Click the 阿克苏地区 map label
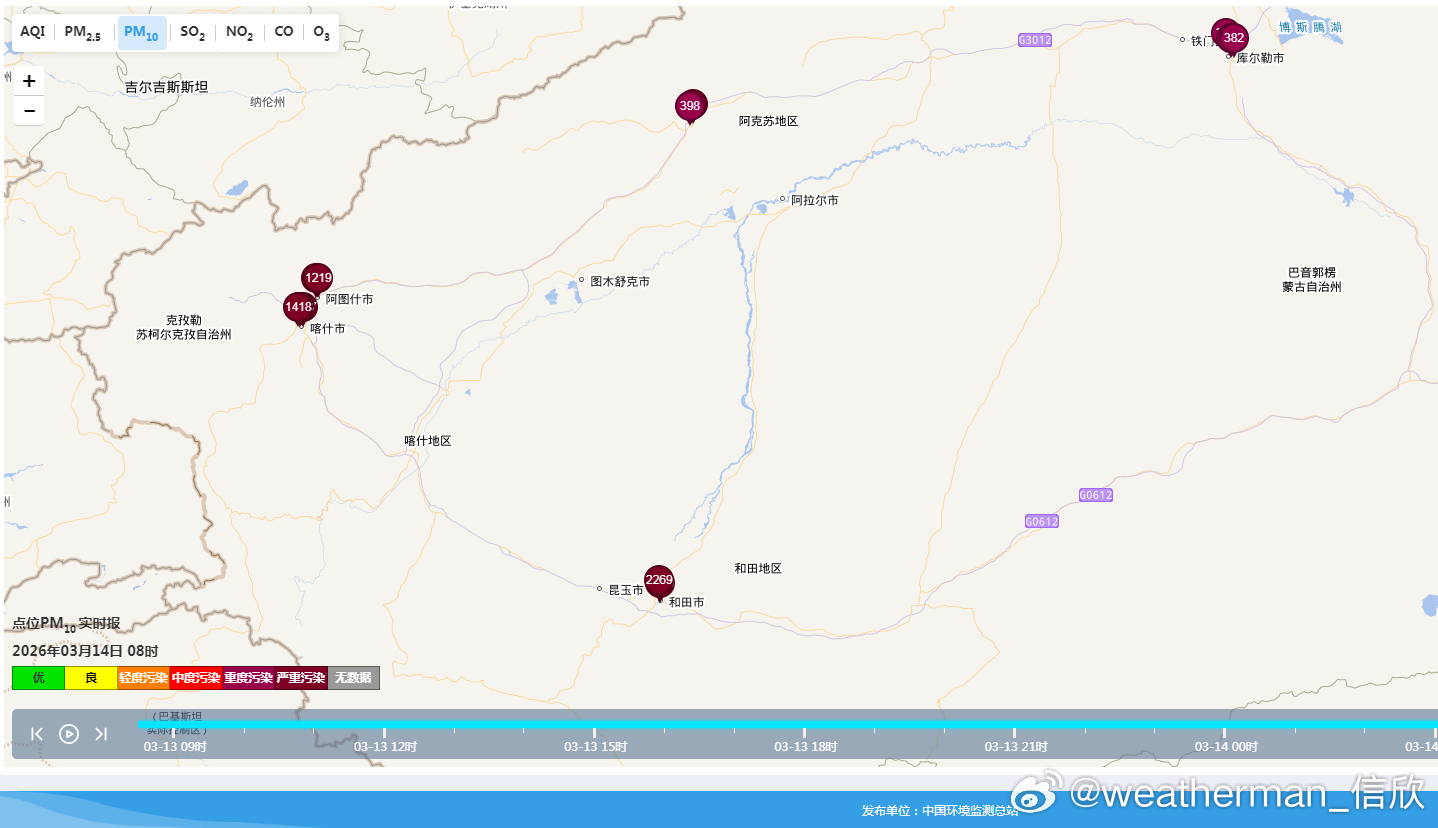This screenshot has height=828, width=1438. pyautogui.click(x=768, y=121)
